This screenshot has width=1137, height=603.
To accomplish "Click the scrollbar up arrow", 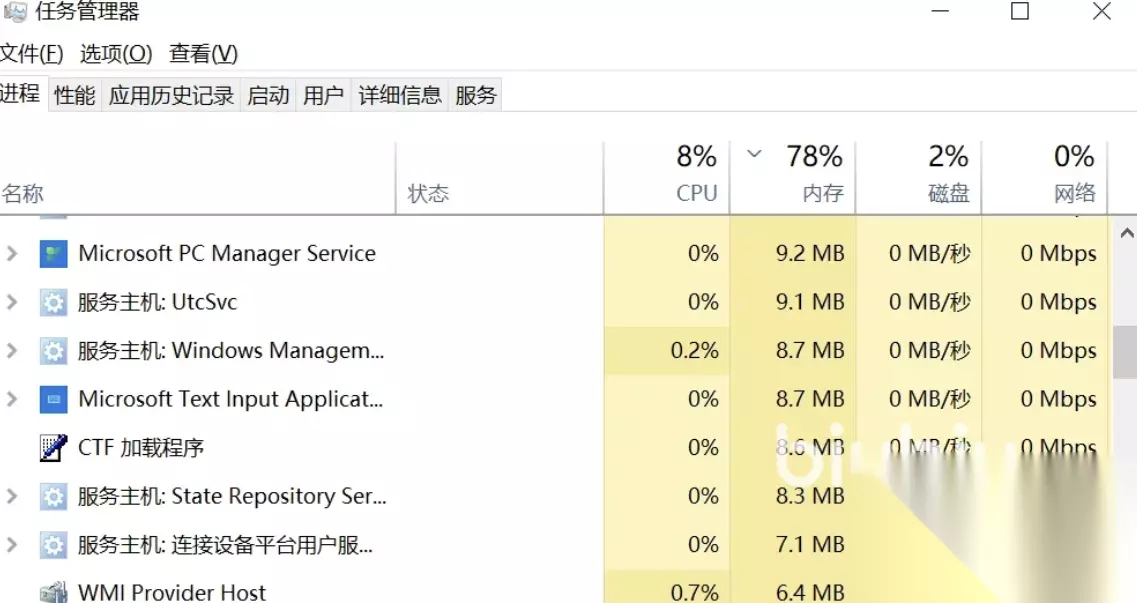I will tap(1127, 234).
